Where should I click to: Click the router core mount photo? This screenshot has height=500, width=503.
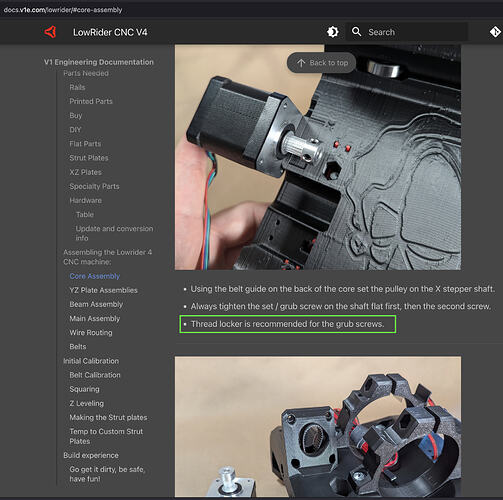click(318, 427)
